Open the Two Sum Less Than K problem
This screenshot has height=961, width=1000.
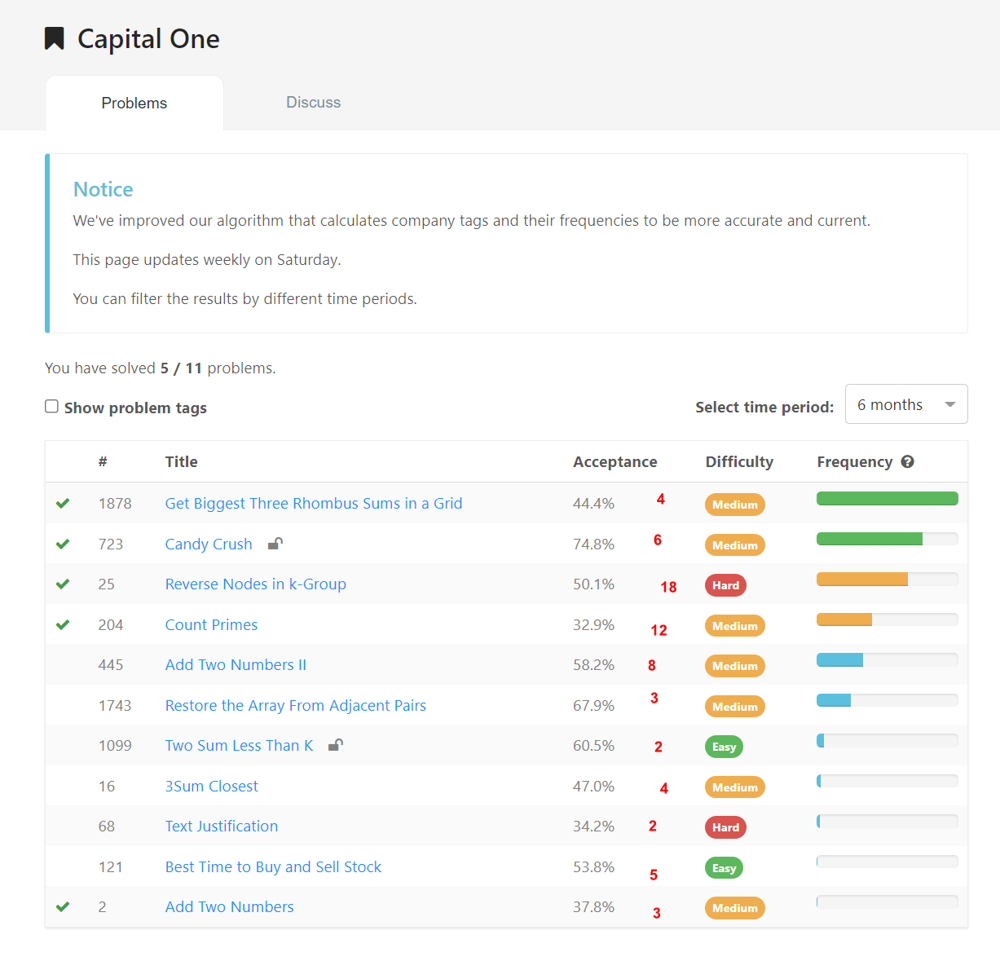[239, 745]
